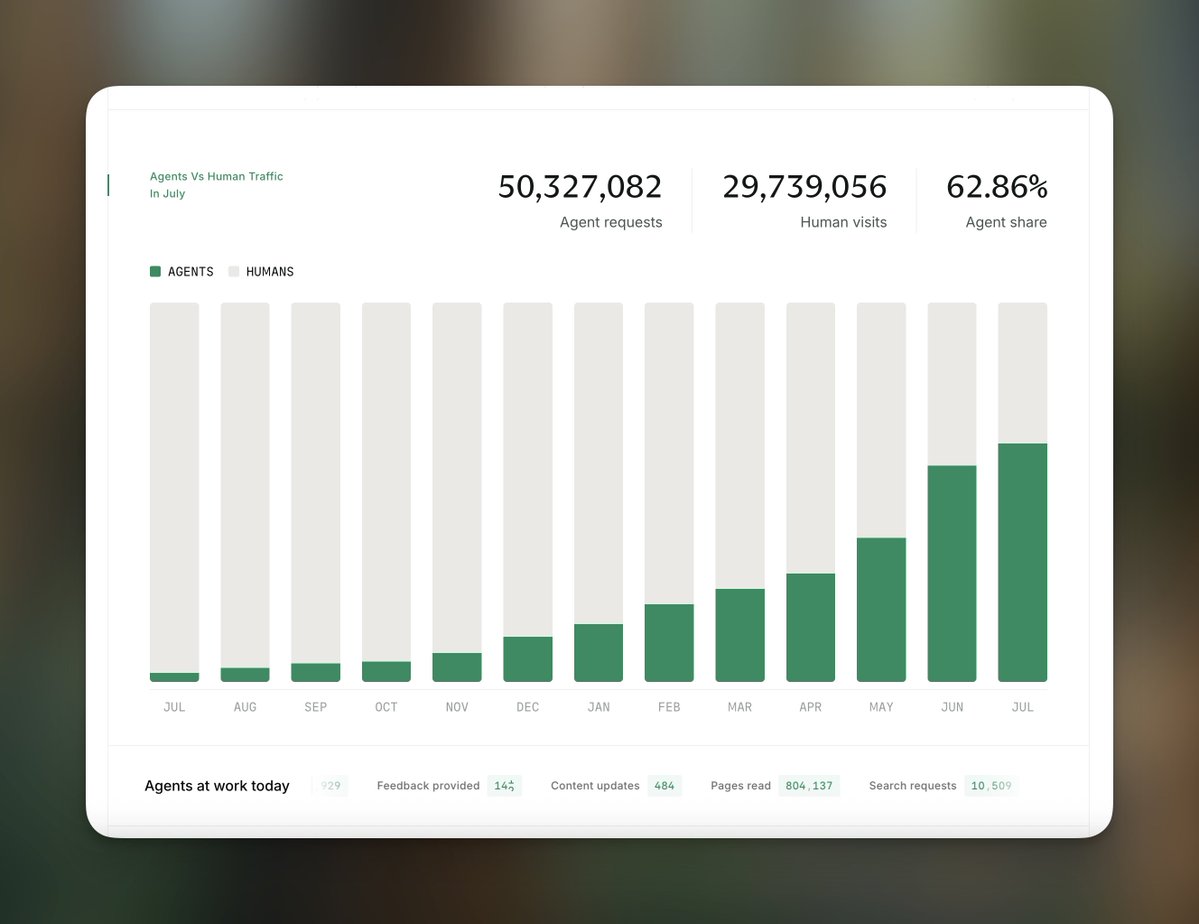Select the green agents bar for MAY

coord(881,610)
